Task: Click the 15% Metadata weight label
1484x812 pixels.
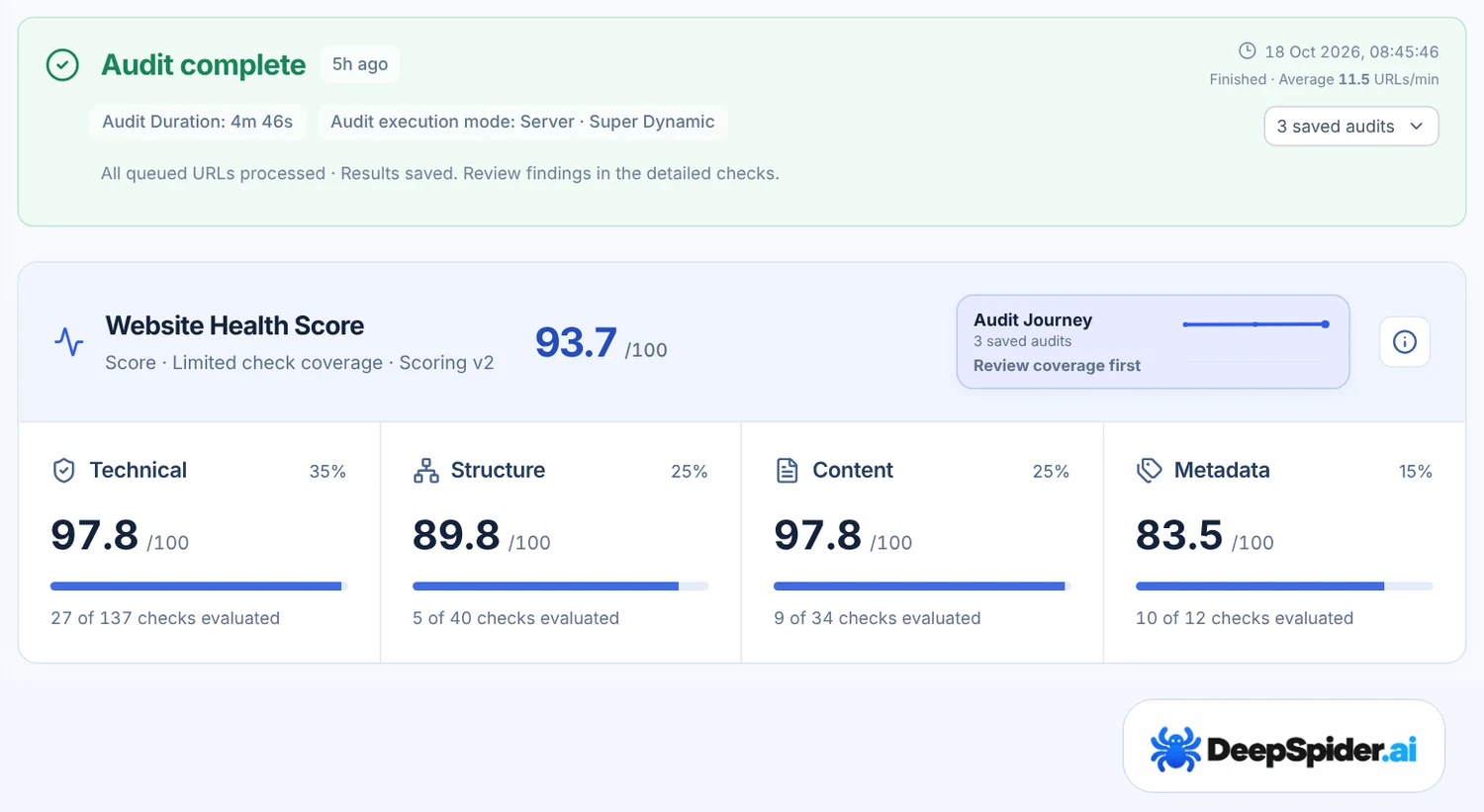Action: [1415, 472]
